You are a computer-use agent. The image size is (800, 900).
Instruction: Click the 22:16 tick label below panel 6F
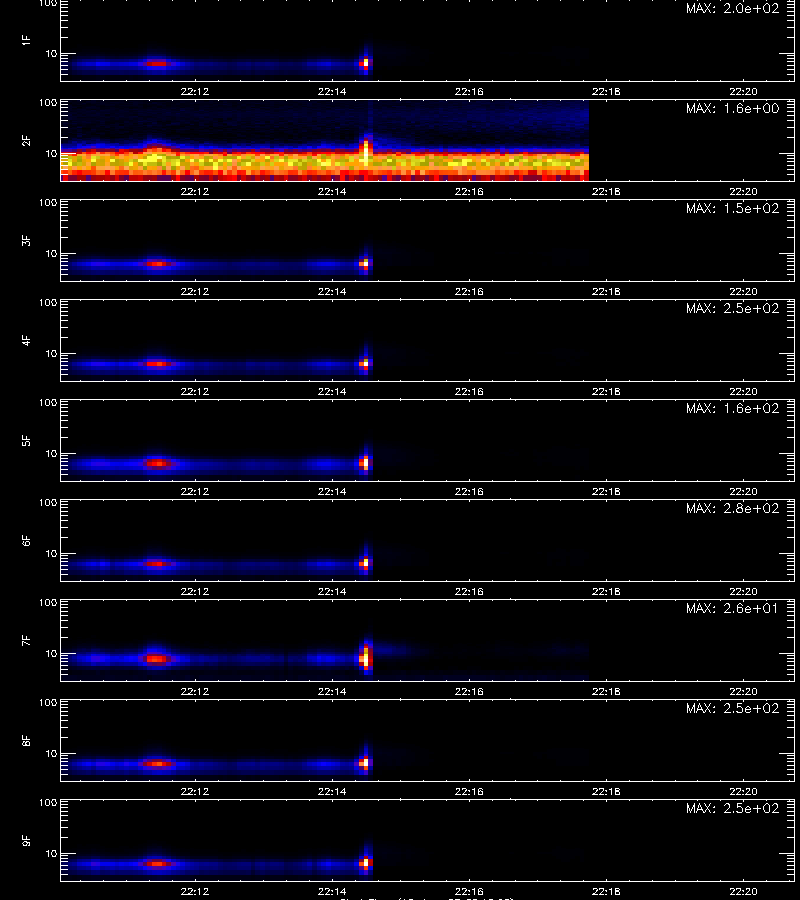pos(469,591)
